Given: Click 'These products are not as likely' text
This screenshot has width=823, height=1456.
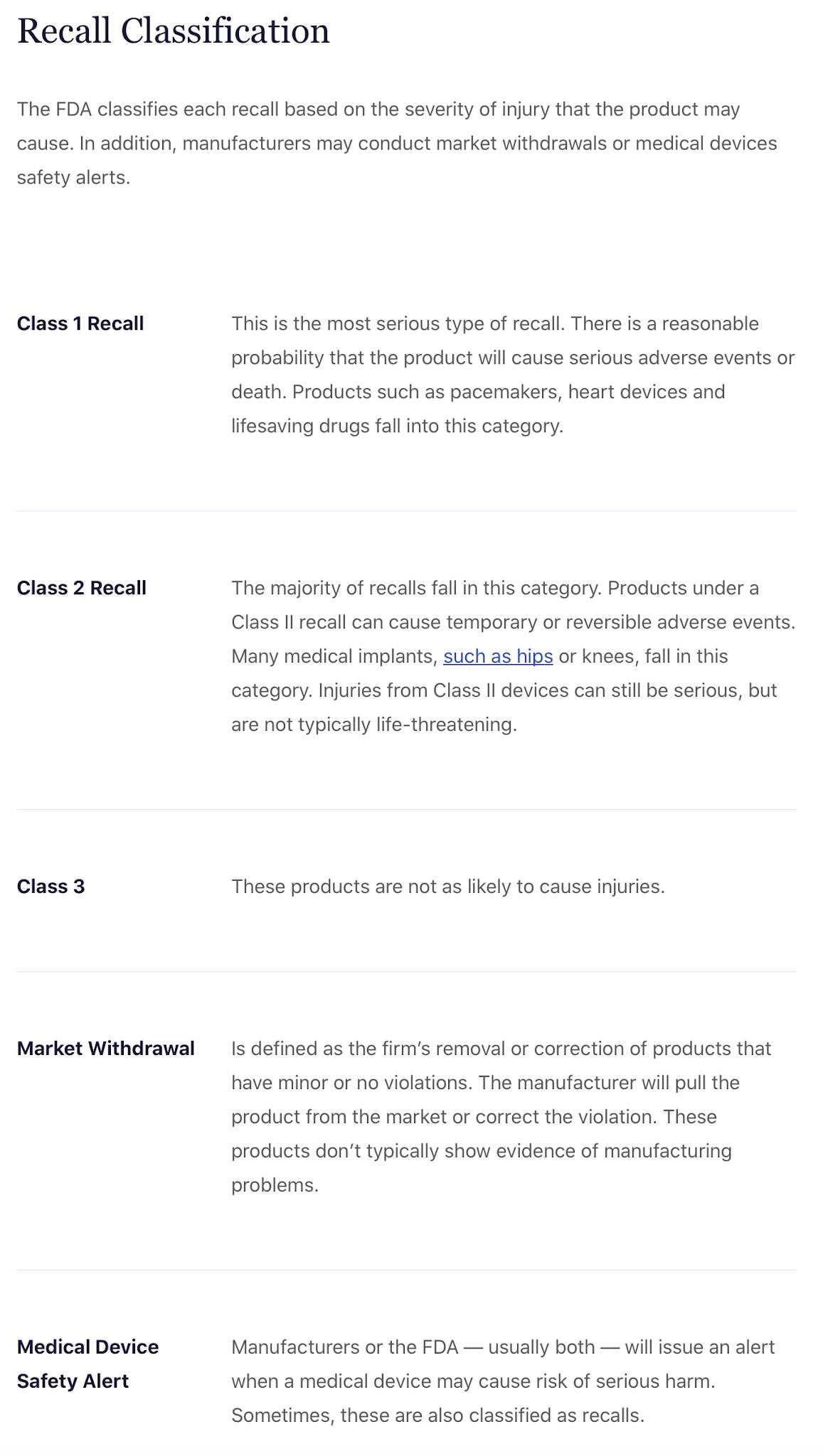Looking at the screenshot, I should pyautogui.click(x=448, y=887).
